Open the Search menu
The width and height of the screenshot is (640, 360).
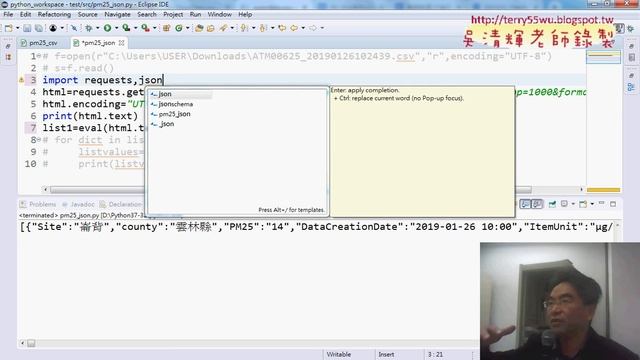147,14
